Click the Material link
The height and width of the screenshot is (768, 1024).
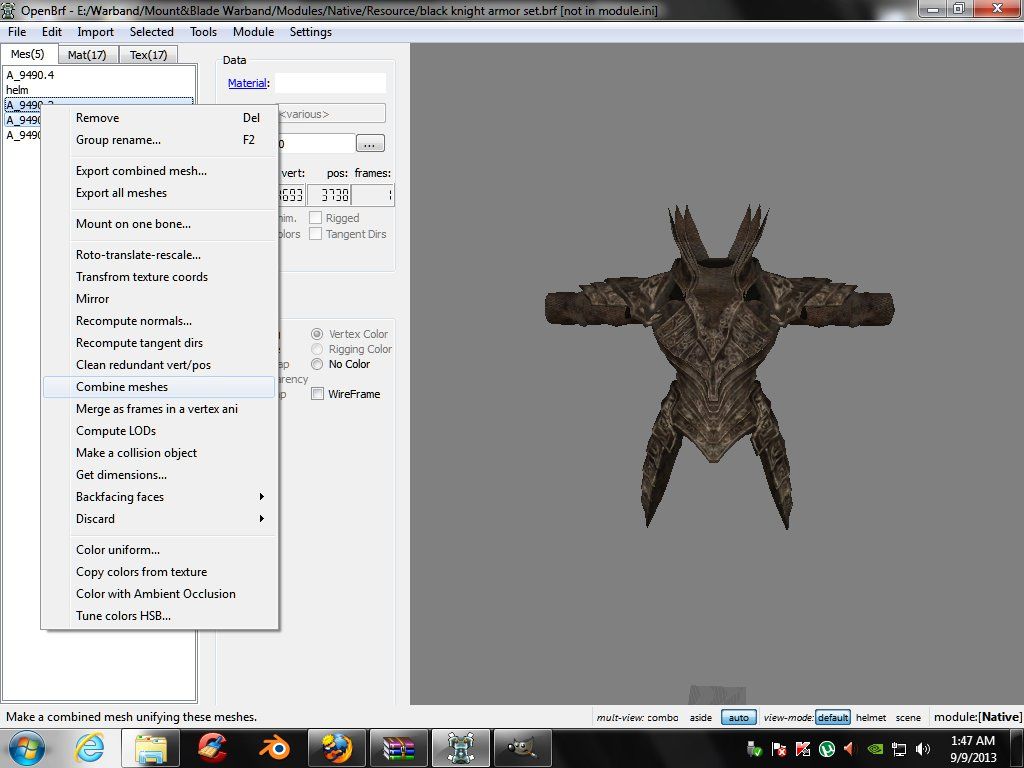tap(247, 83)
